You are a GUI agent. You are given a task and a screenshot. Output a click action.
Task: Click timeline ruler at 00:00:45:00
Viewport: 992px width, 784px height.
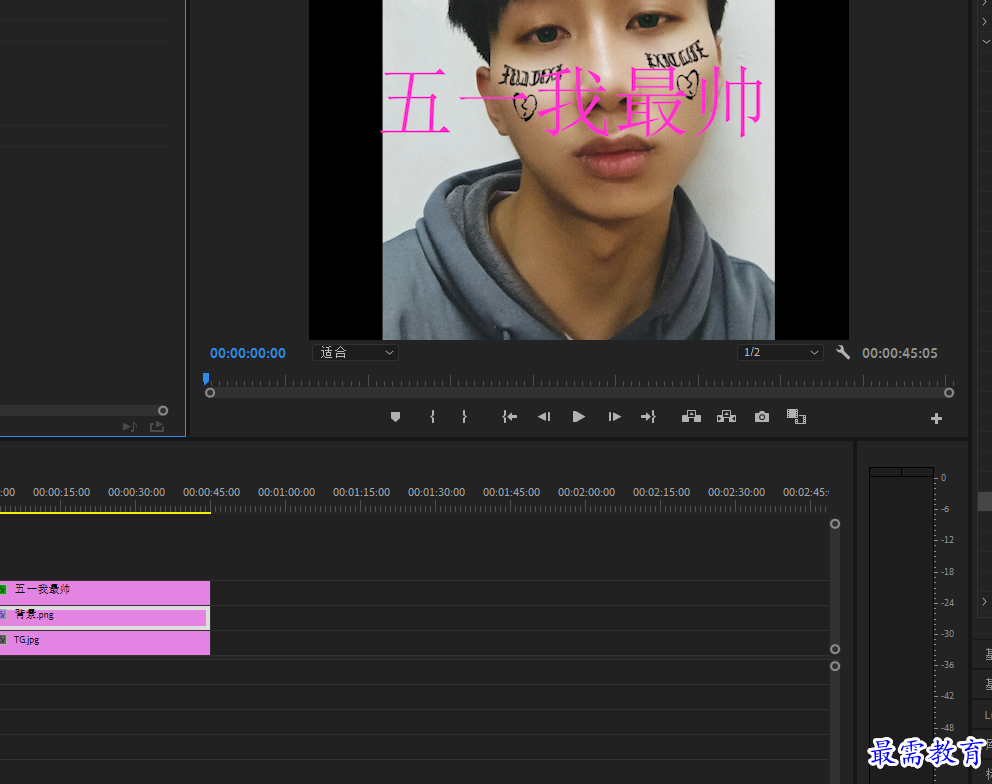pos(211,492)
